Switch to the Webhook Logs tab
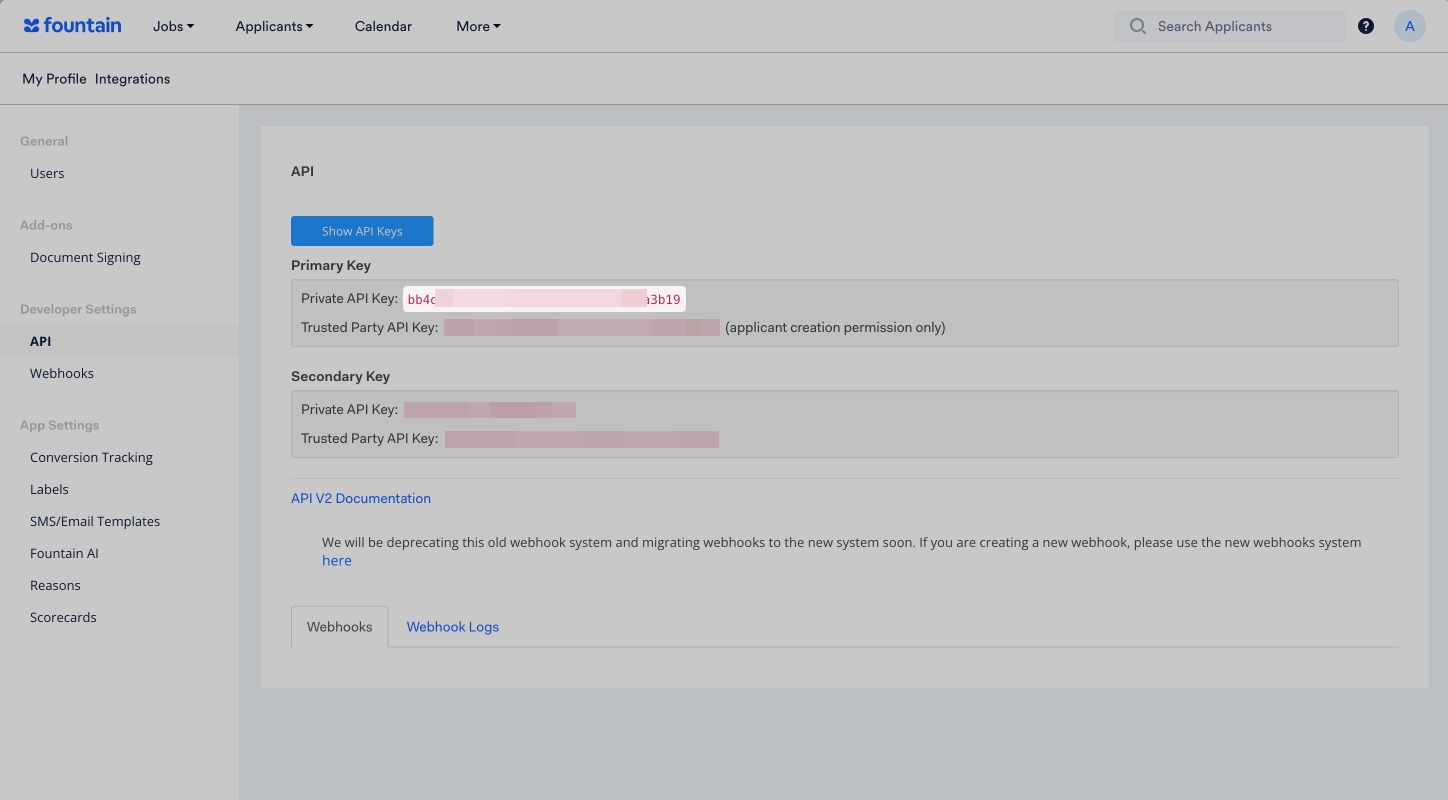 [x=452, y=627]
